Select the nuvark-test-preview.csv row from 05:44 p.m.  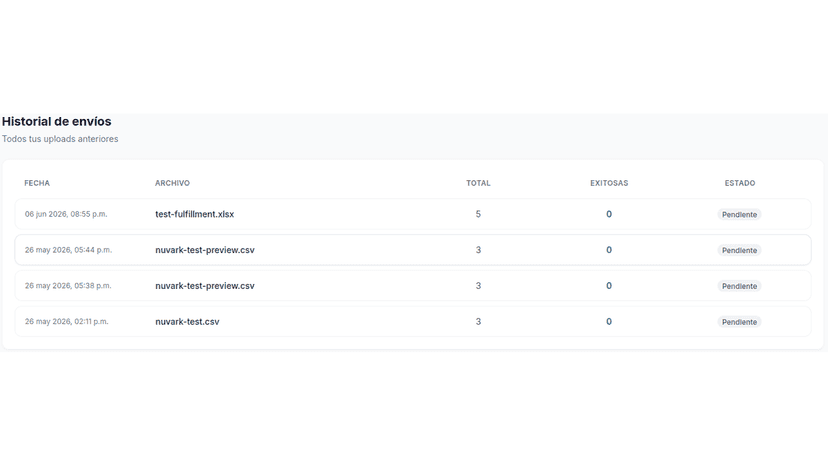[413, 250]
